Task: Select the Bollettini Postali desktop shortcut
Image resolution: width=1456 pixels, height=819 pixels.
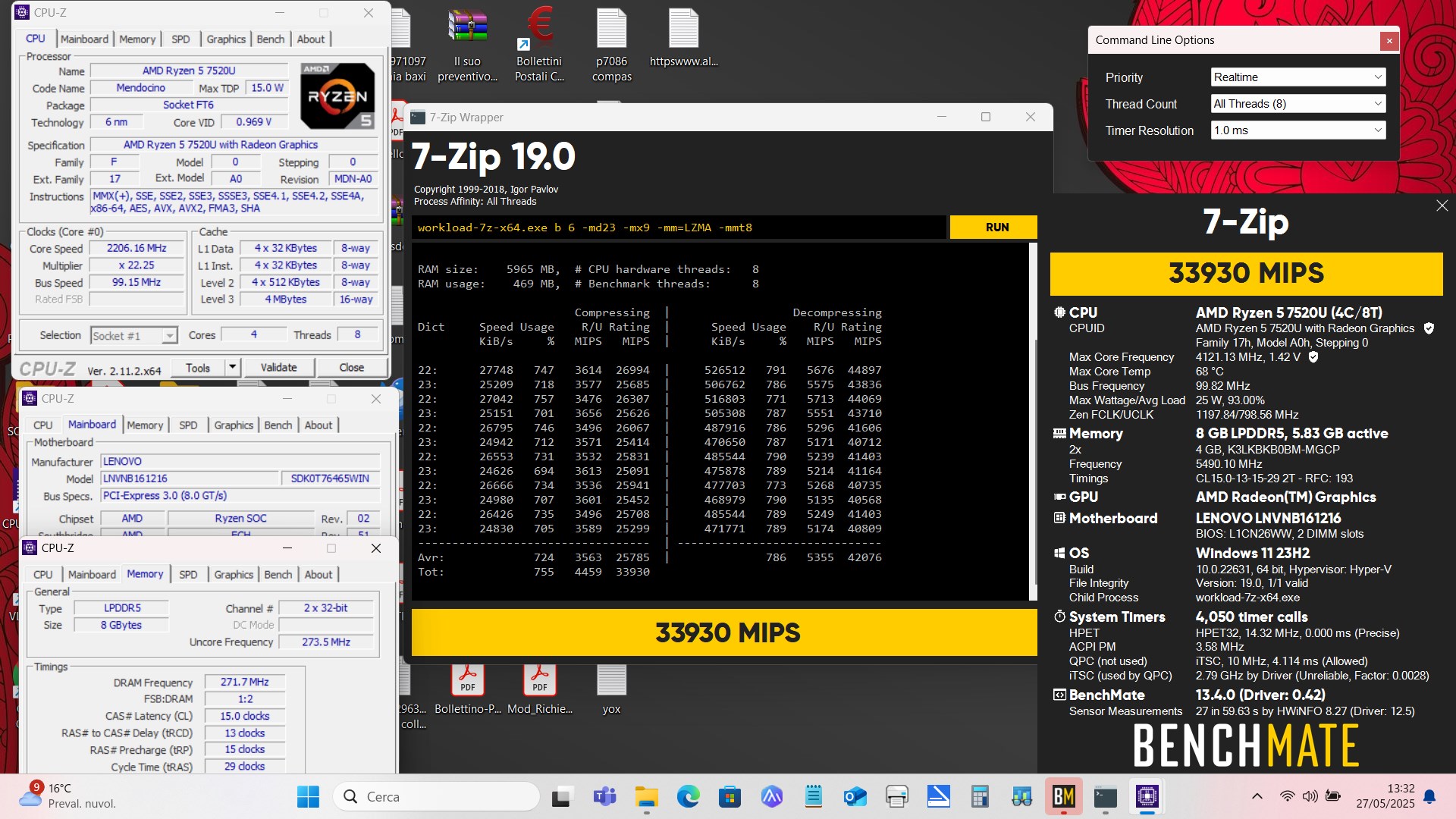Action: point(539,45)
